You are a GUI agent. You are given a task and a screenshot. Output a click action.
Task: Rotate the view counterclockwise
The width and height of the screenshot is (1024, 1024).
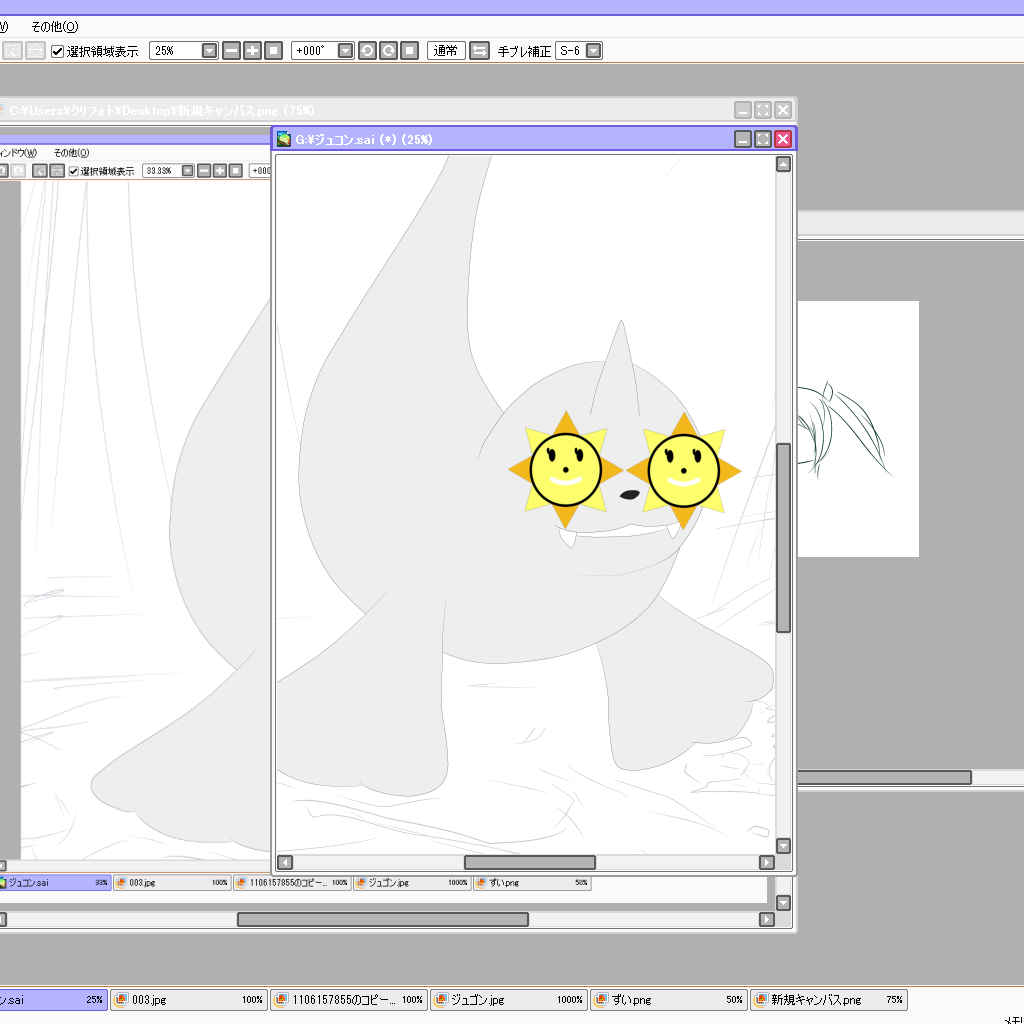(x=367, y=51)
